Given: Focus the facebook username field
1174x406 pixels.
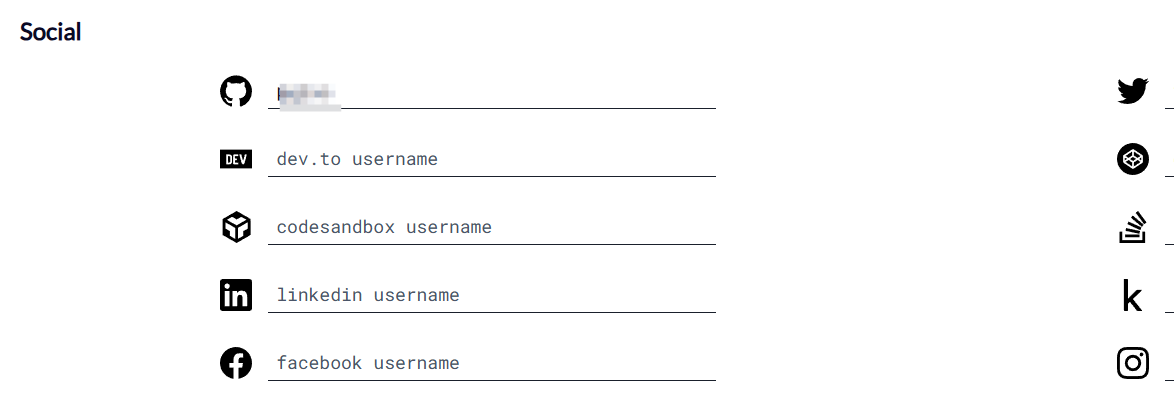Looking at the screenshot, I should tap(492, 366).
